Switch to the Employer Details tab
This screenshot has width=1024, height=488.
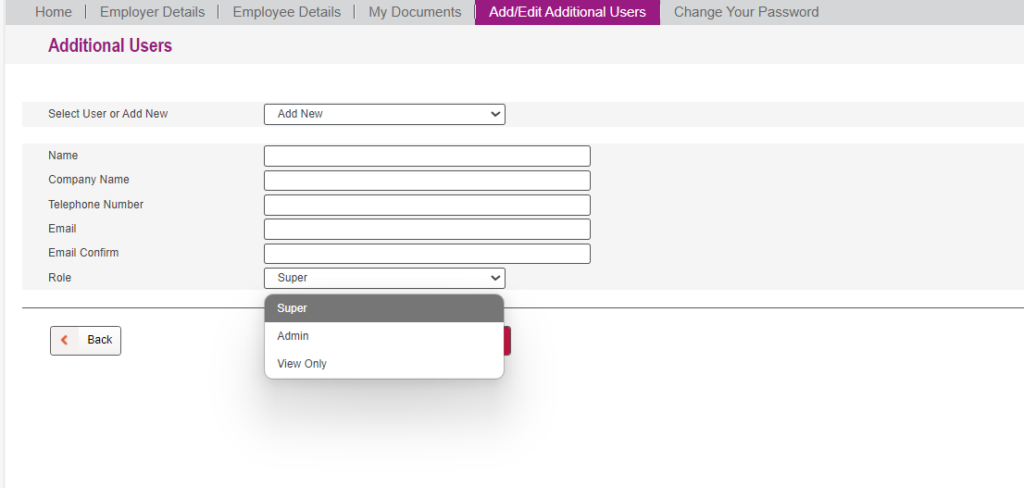point(152,12)
